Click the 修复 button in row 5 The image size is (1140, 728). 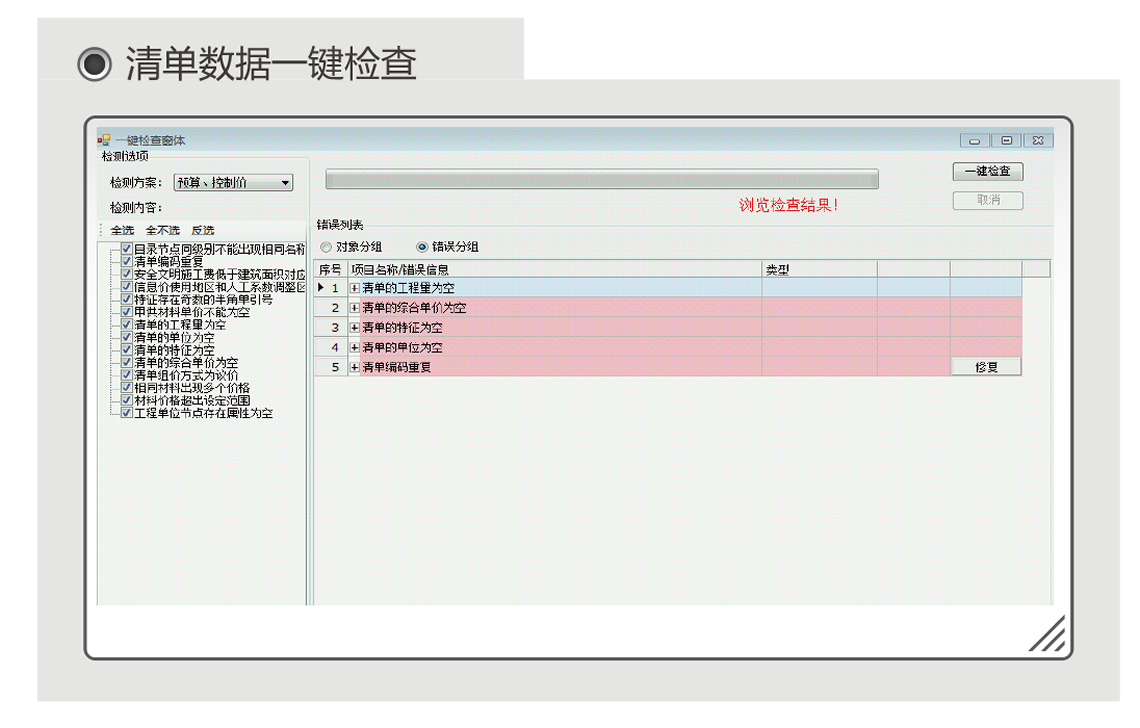coord(987,367)
